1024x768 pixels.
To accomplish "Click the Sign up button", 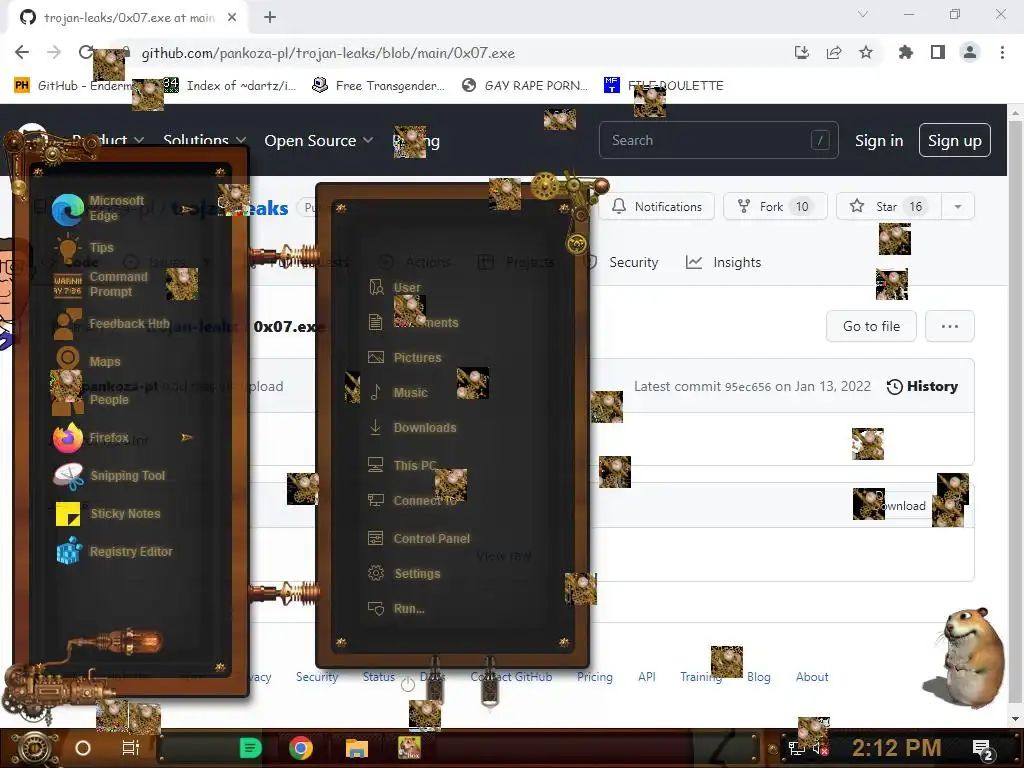I will pyautogui.click(x=955, y=140).
